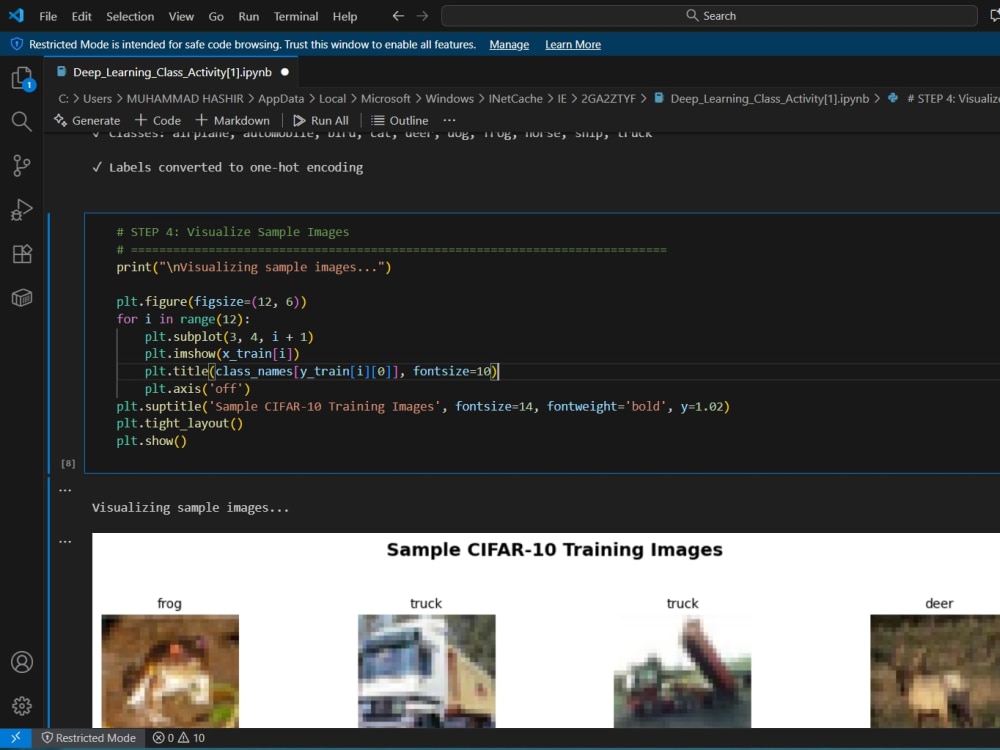
Task: Open output actions ellipsis beside the image plot
Action: 65,542
